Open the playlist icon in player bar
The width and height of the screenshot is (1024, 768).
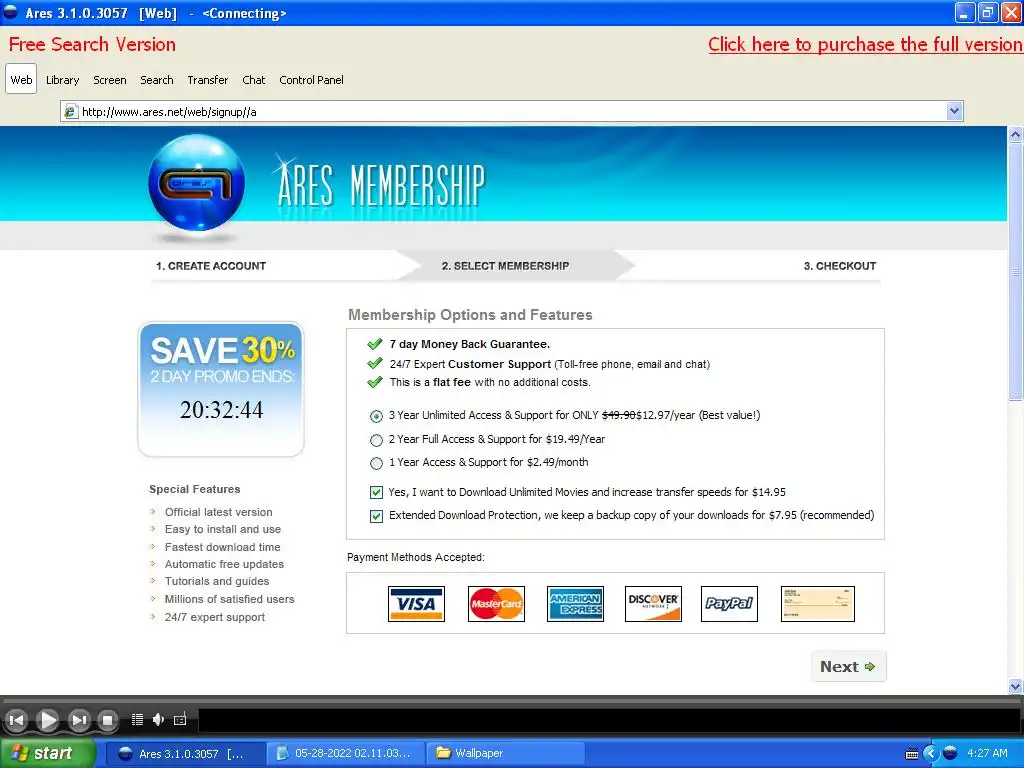(137, 719)
